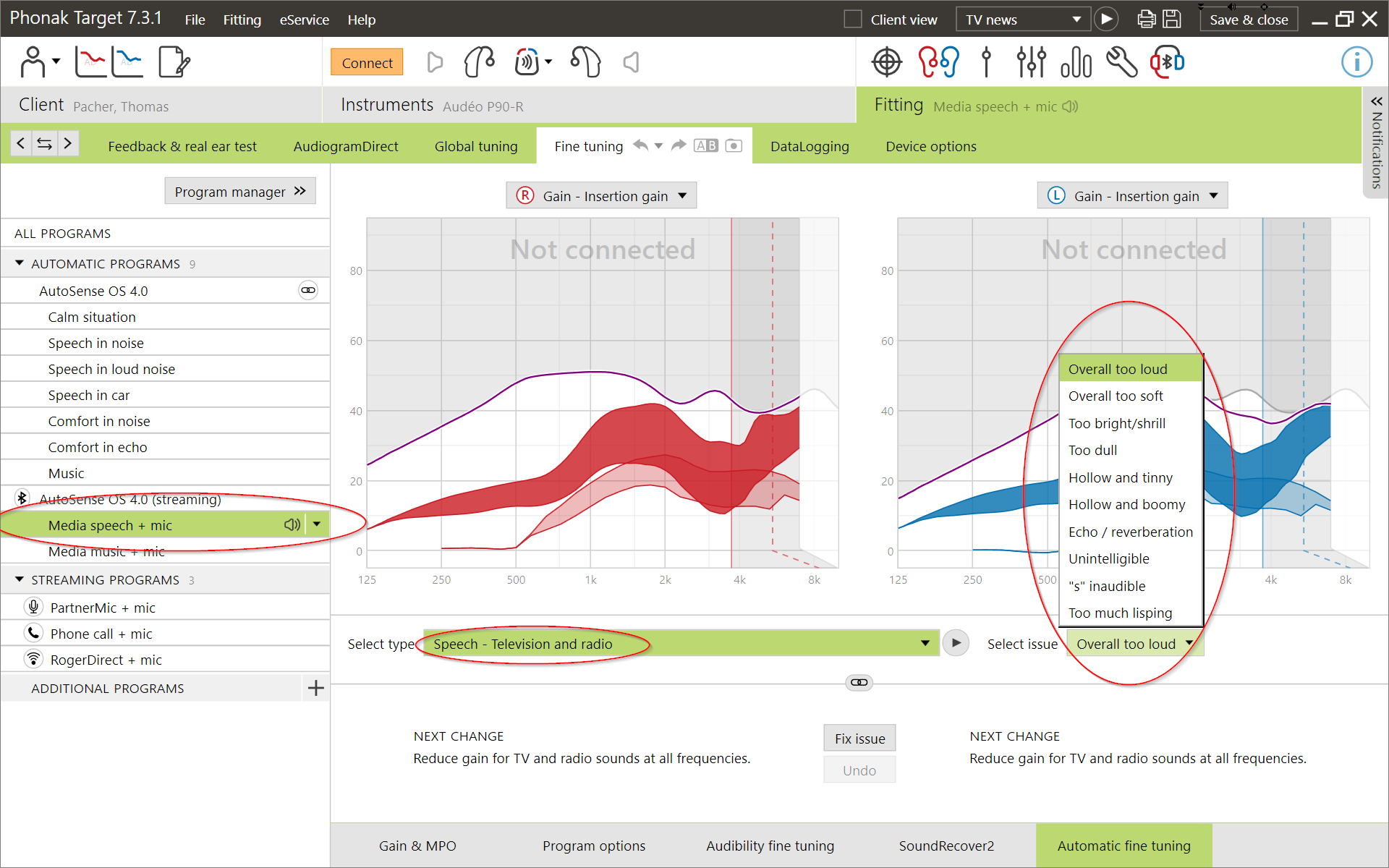
Task: Select Overall too soft issue
Action: click(1130, 396)
